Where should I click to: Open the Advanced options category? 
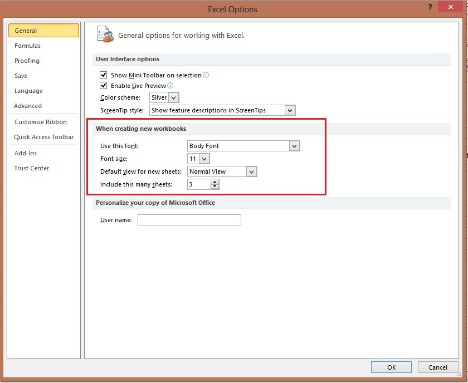pyautogui.click(x=28, y=106)
